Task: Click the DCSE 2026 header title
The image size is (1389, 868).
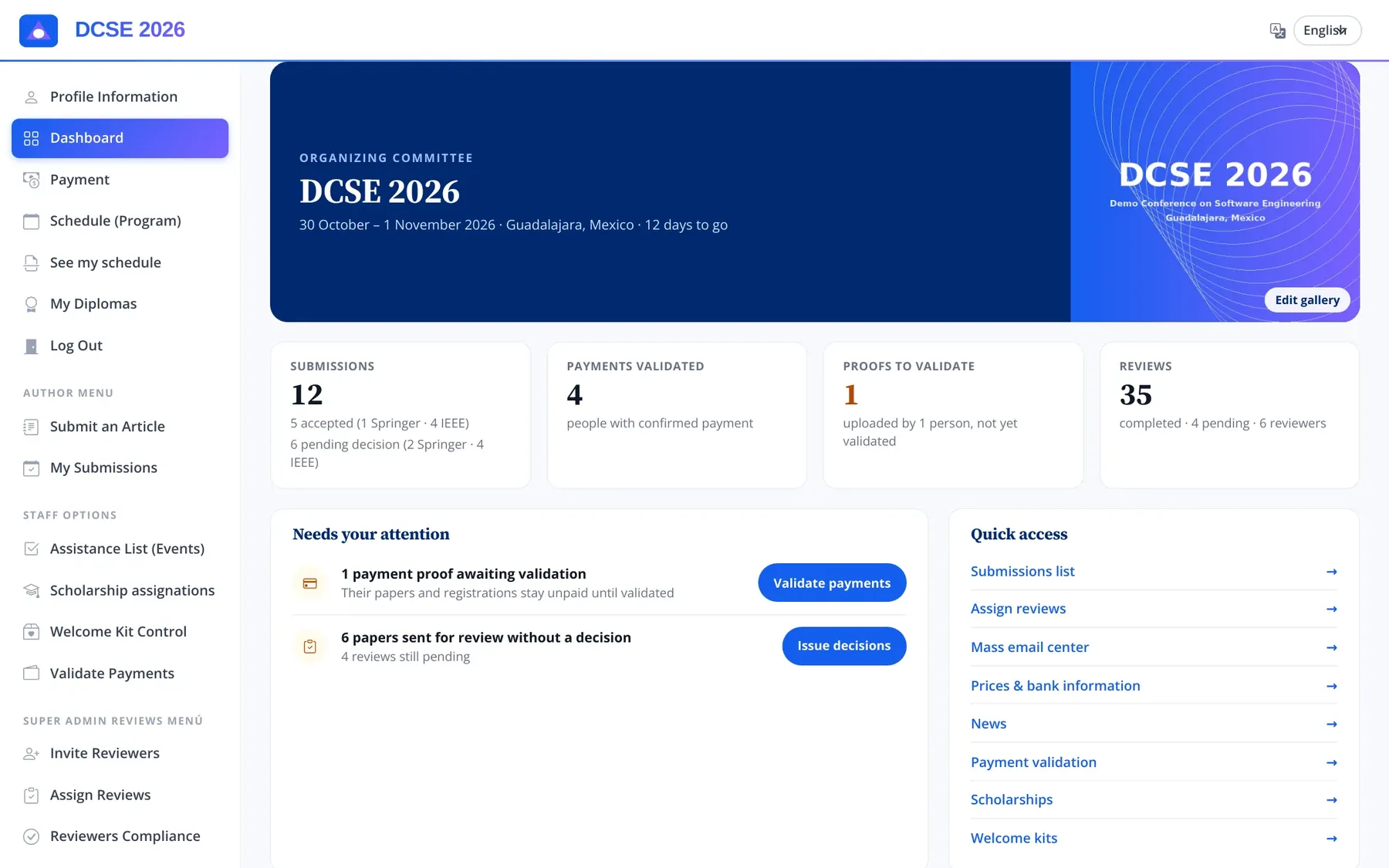Action: pos(130,29)
